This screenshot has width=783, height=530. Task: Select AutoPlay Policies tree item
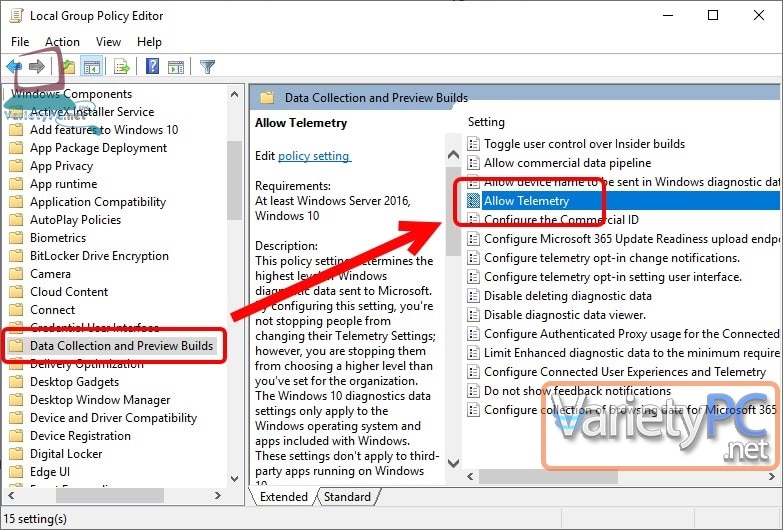pyautogui.click(x=75, y=220)
